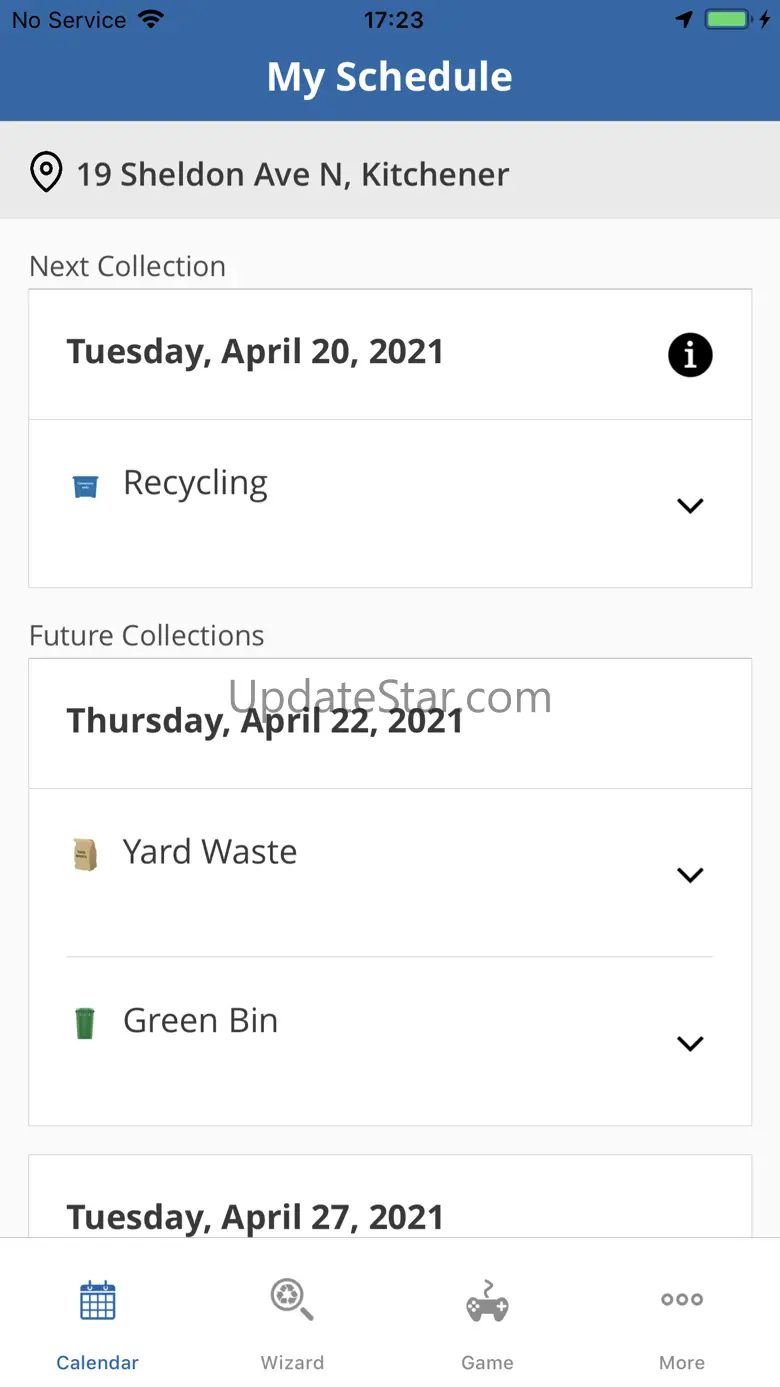Tap the location pin icon
This screenshot has width=780, height=1387.
coord(46,173)
